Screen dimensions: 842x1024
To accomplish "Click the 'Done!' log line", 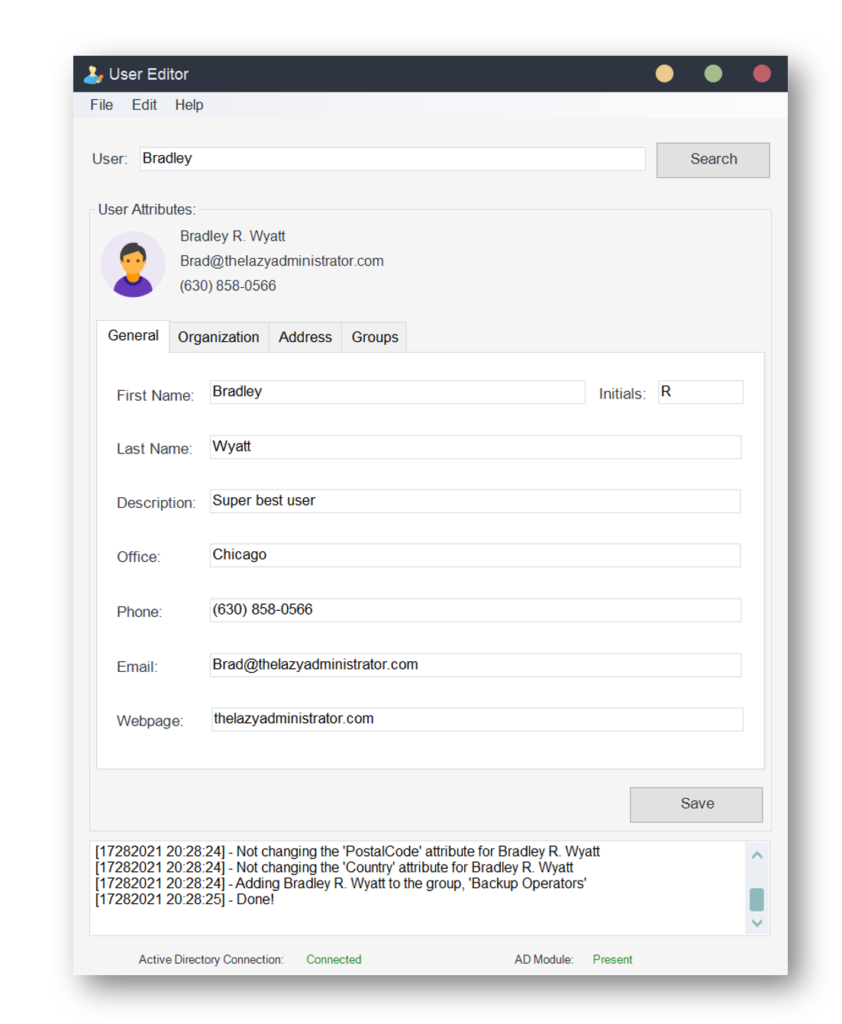I will tap(185, 899).
